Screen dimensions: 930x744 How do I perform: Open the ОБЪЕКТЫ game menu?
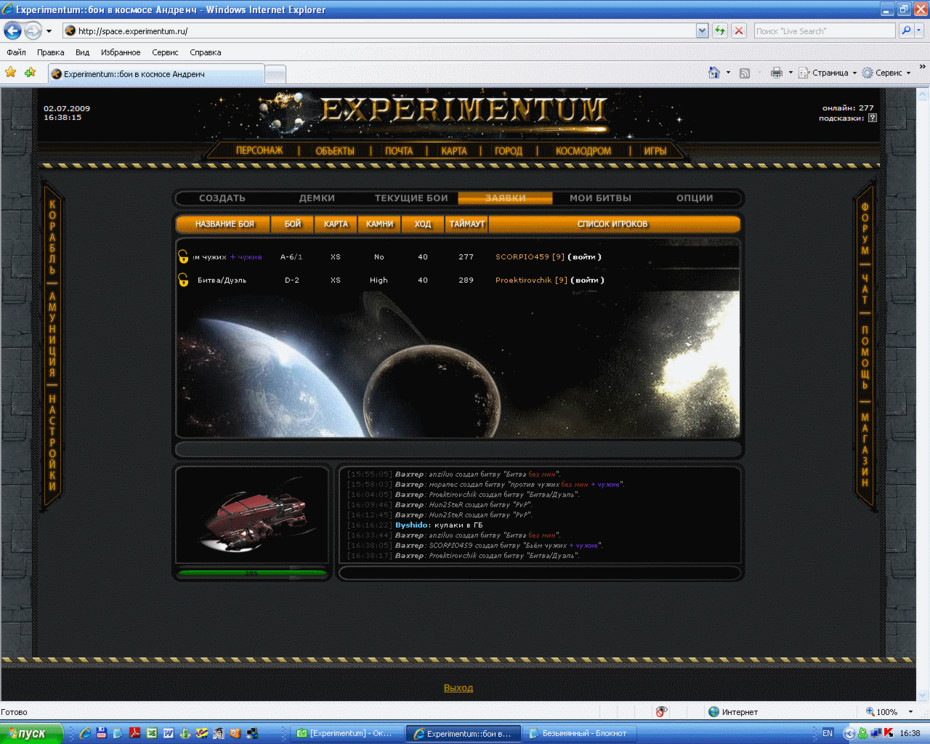pyautogui.click(x=335, y=151)
